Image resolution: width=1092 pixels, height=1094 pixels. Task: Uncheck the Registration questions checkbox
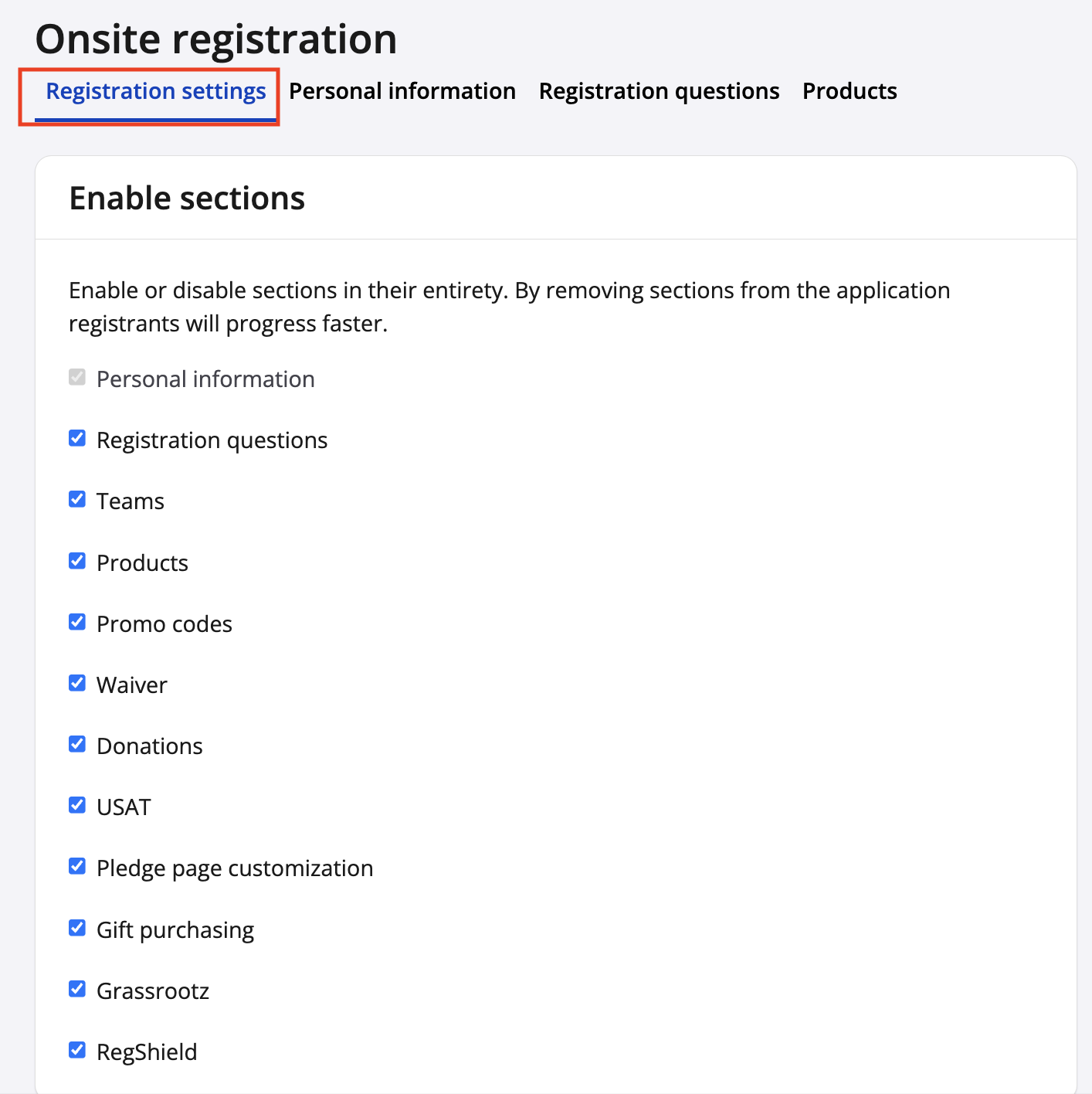[x=77, y=439]
